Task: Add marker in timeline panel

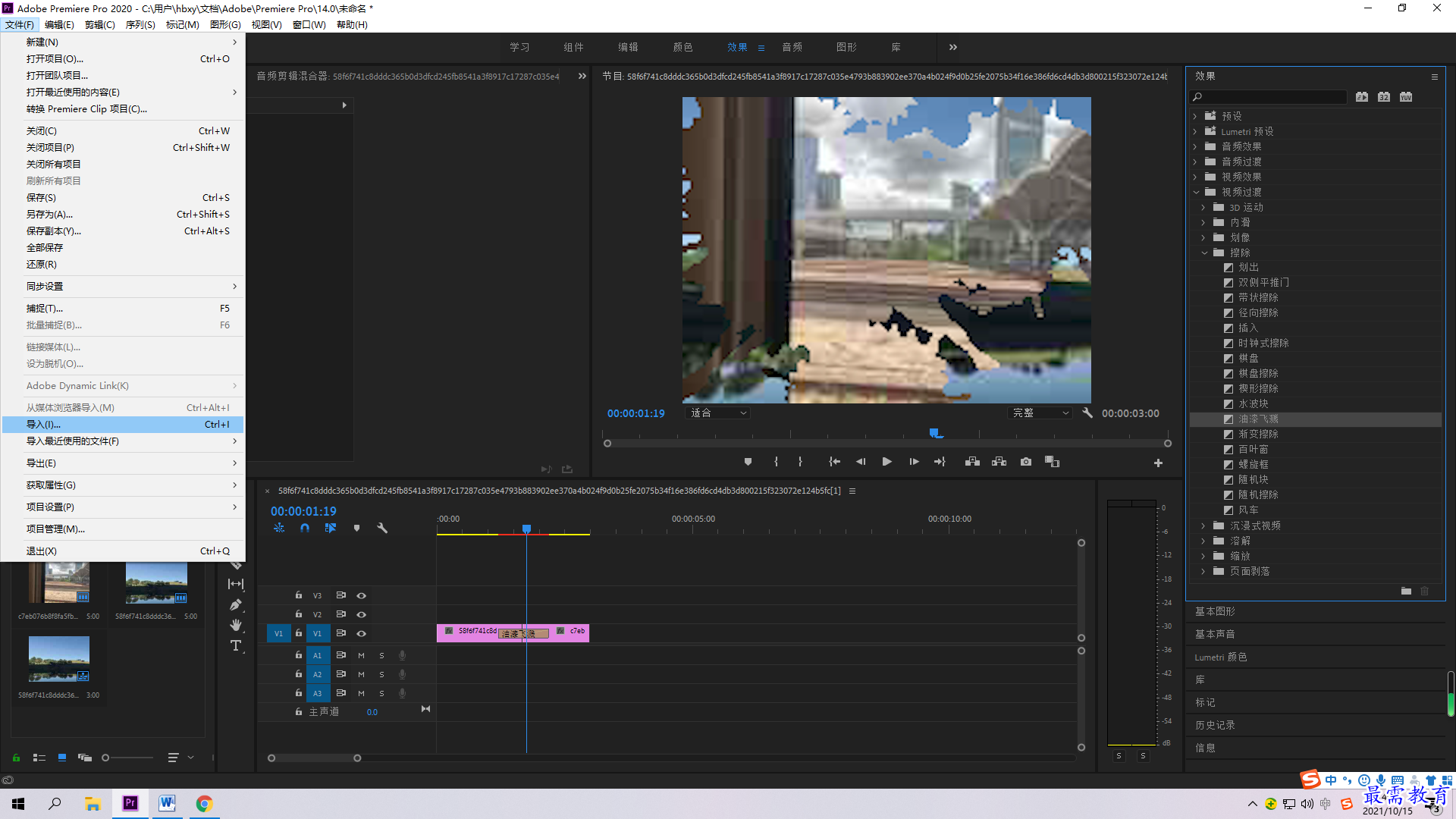Action: tap(356, 528)
